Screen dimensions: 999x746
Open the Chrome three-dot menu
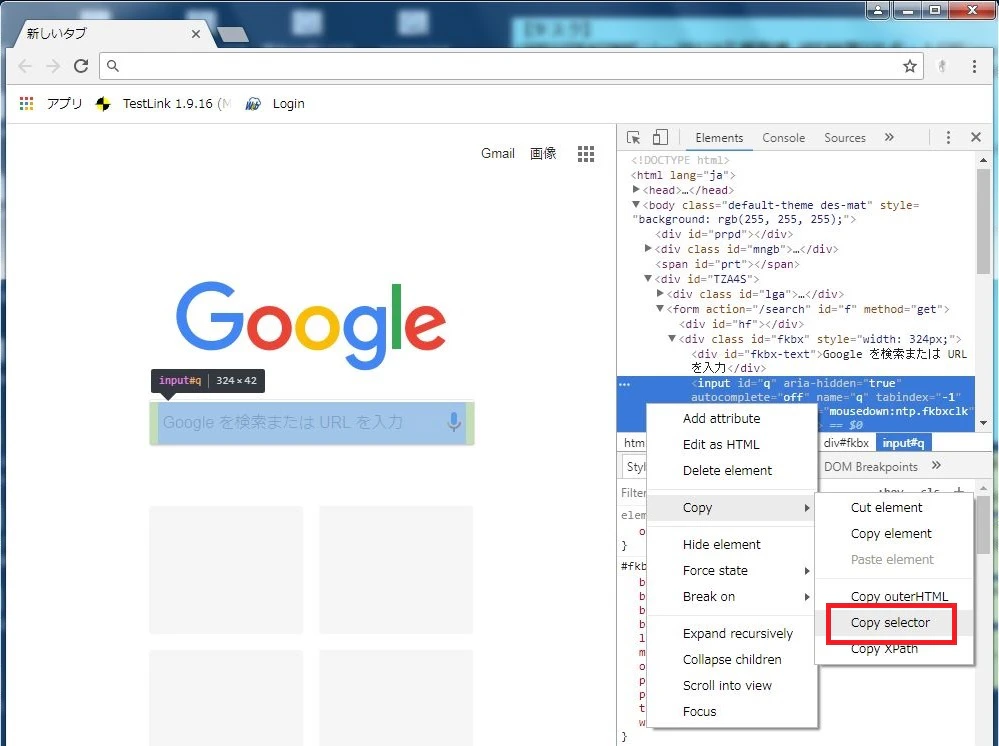[x=974, y=66]
